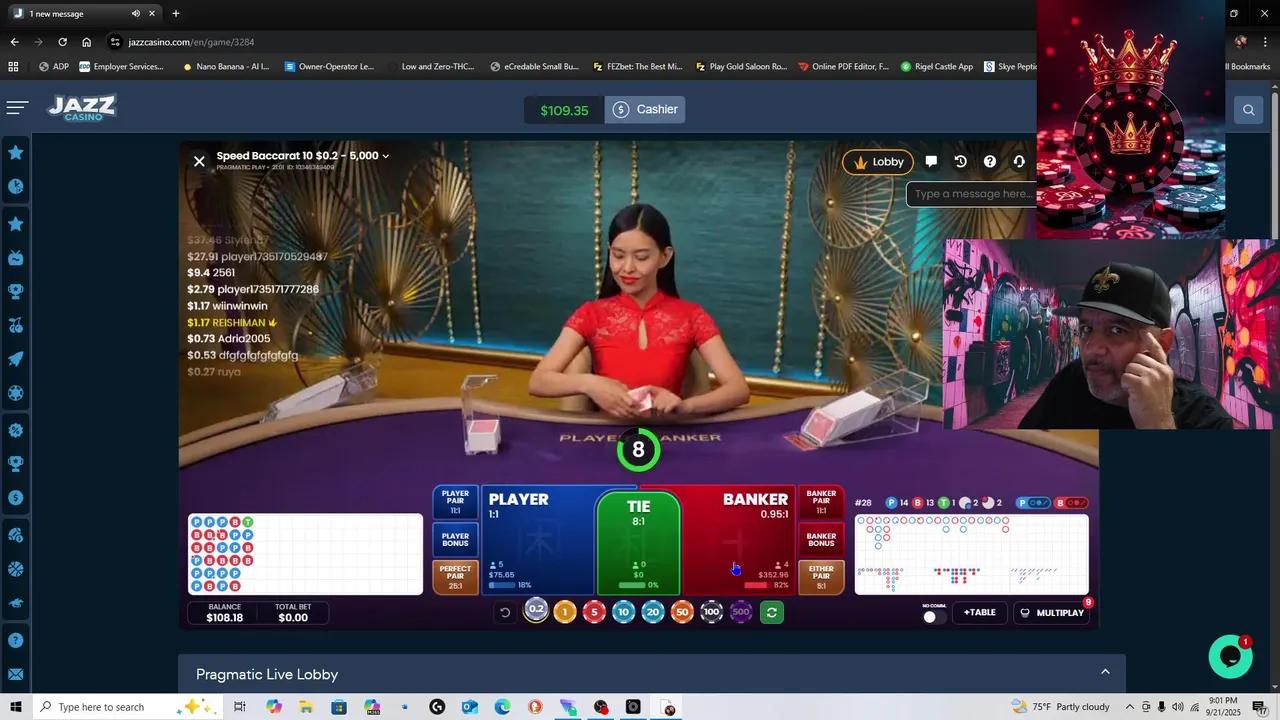Click the +TABLE button
This screenshot has height=720, width=1280.
pyautogui.click(x=979, y=612)
